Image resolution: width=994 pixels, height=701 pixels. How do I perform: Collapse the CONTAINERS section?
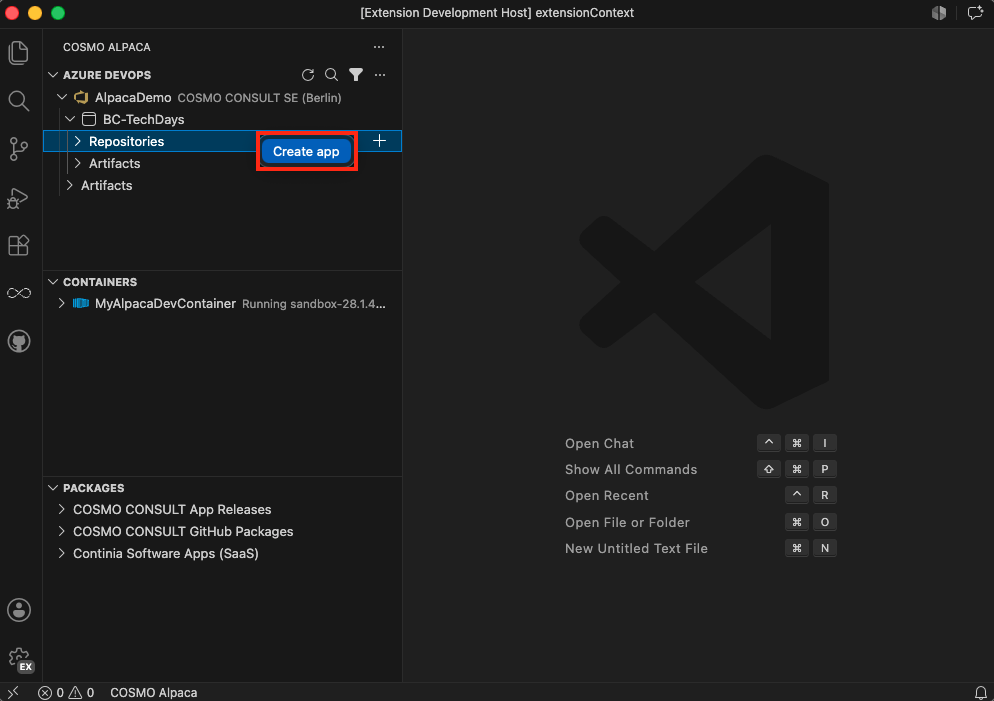pos(53,282)
